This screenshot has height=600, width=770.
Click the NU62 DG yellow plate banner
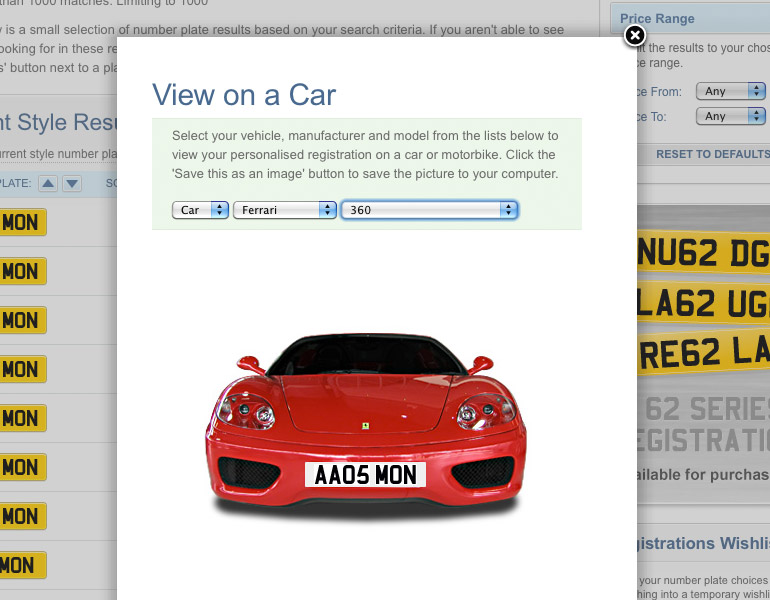click(x=703, y=253)
